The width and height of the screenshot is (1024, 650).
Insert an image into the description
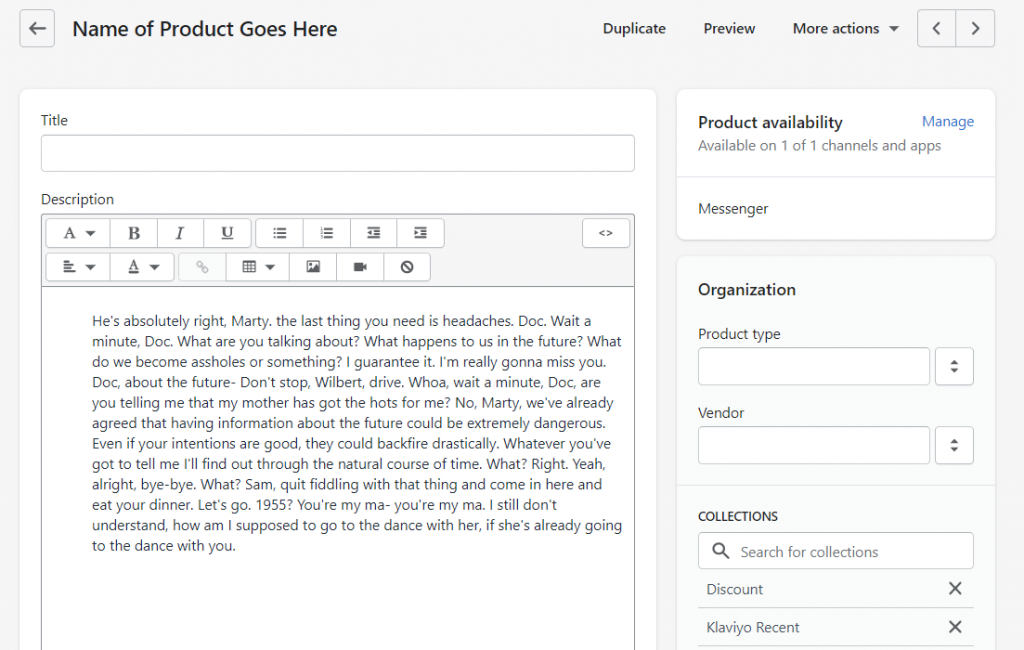click(x=313, y=266)
